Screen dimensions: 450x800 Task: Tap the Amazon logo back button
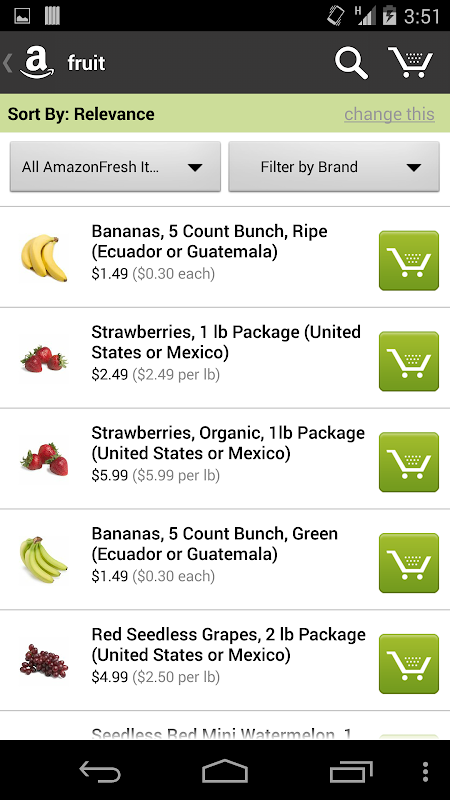30,62
